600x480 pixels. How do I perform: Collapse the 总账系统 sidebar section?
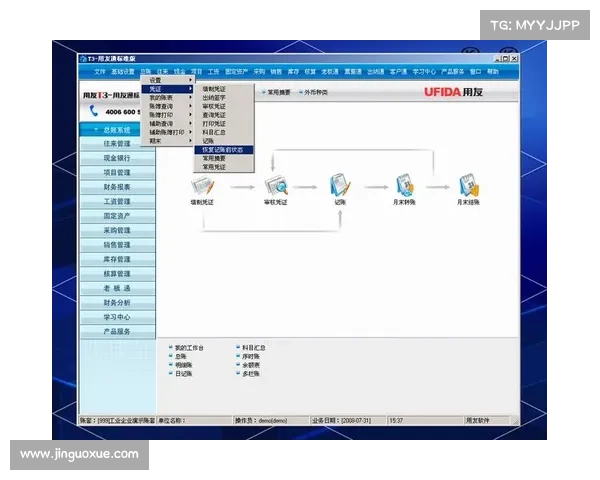pos(111,130)
